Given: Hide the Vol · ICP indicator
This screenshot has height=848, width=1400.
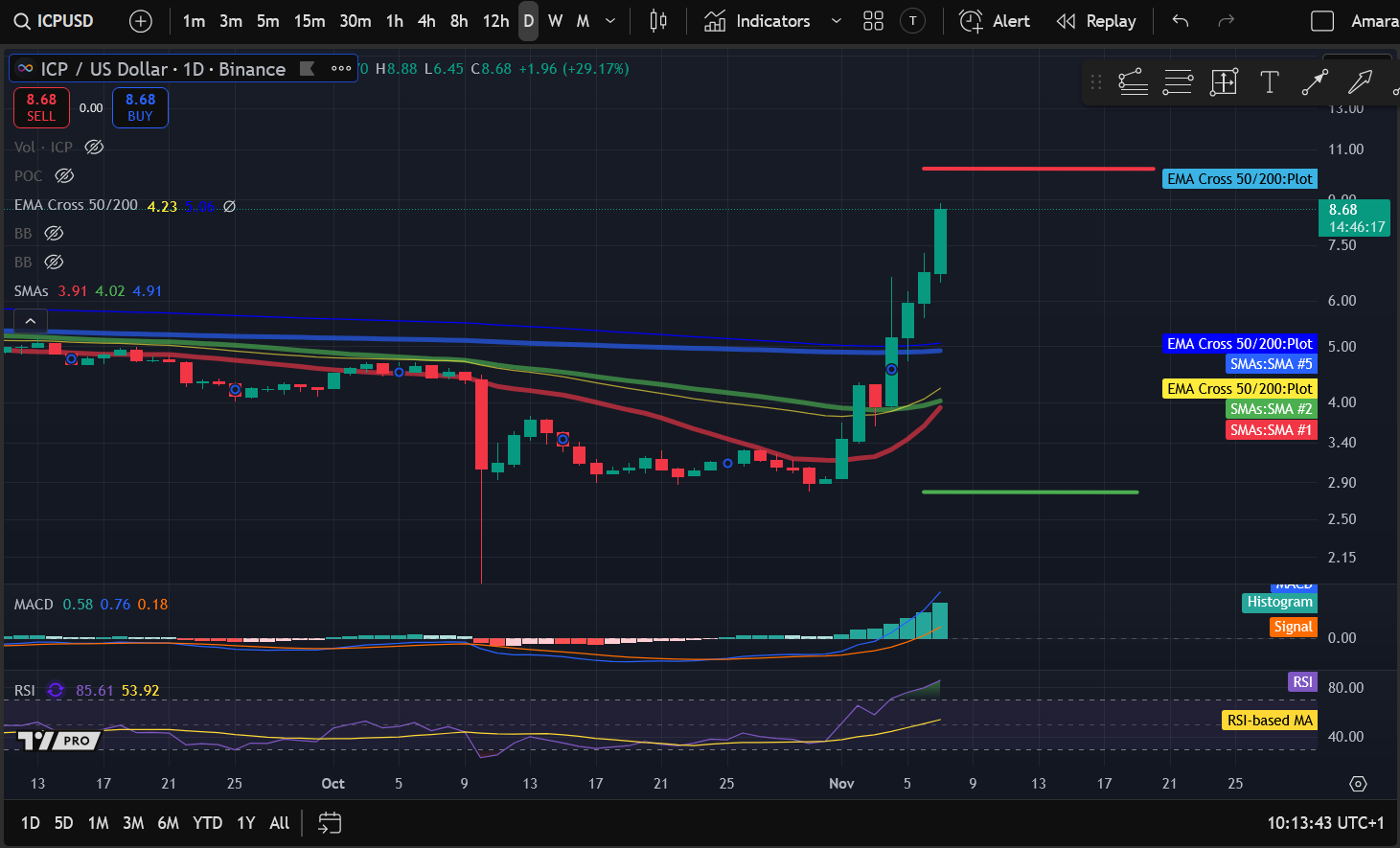Looking at the screenshot, I should pyautogui.click(x=93, y=146).
